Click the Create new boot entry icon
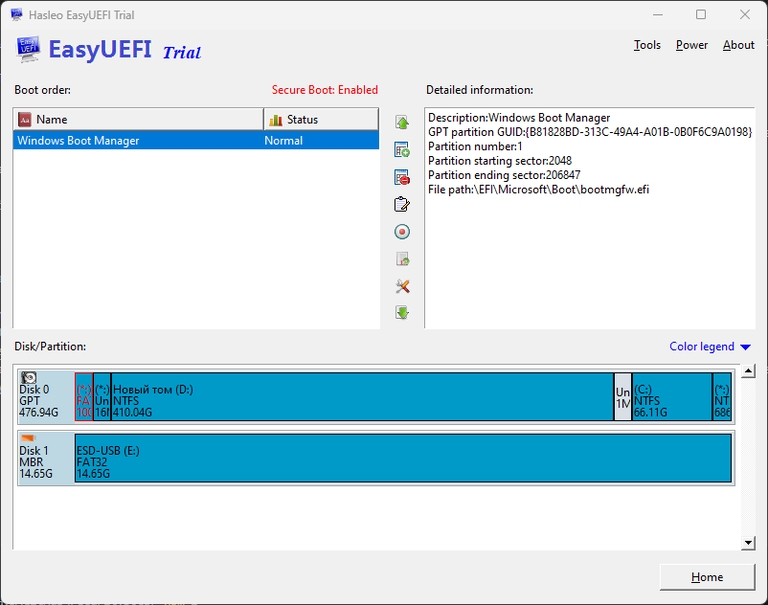Screen dimensions: 768x605 point(402,150)
